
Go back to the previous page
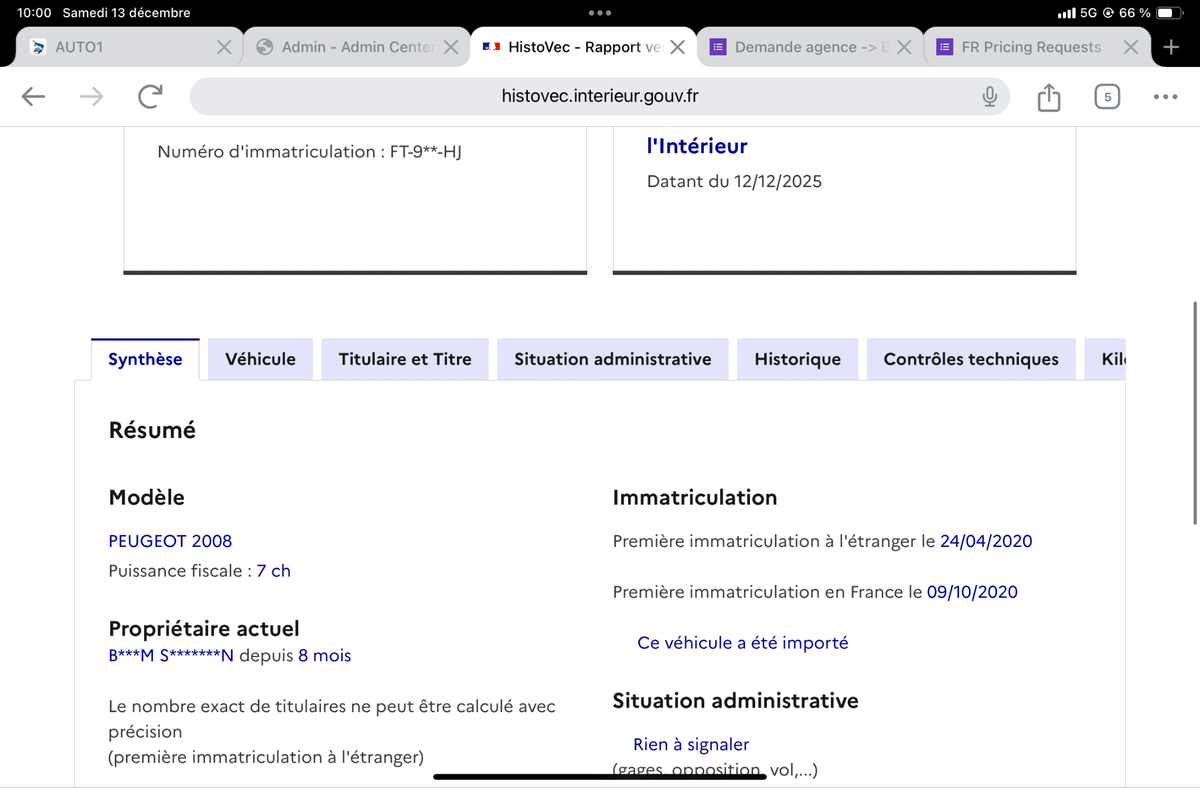33,96
